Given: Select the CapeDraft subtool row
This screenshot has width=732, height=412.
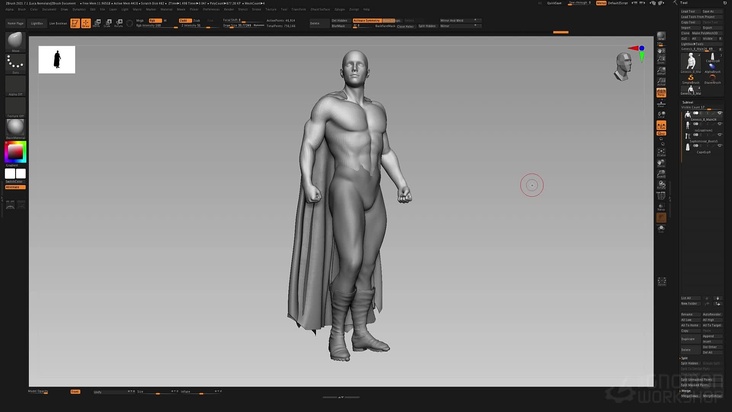Looking at the screenshot, I should [702, 148].
